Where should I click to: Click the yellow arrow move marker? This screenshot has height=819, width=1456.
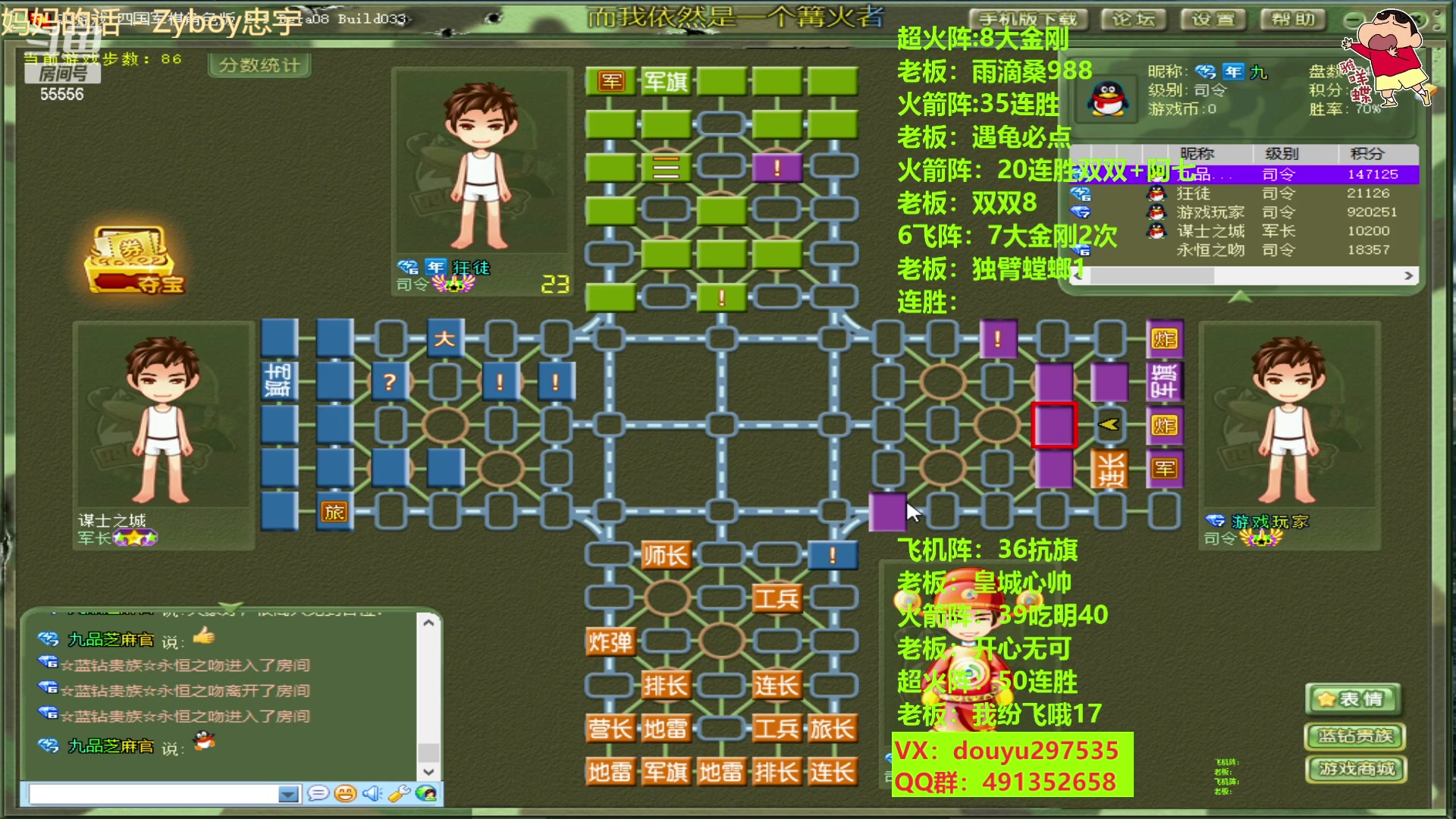click(1109, 425)
